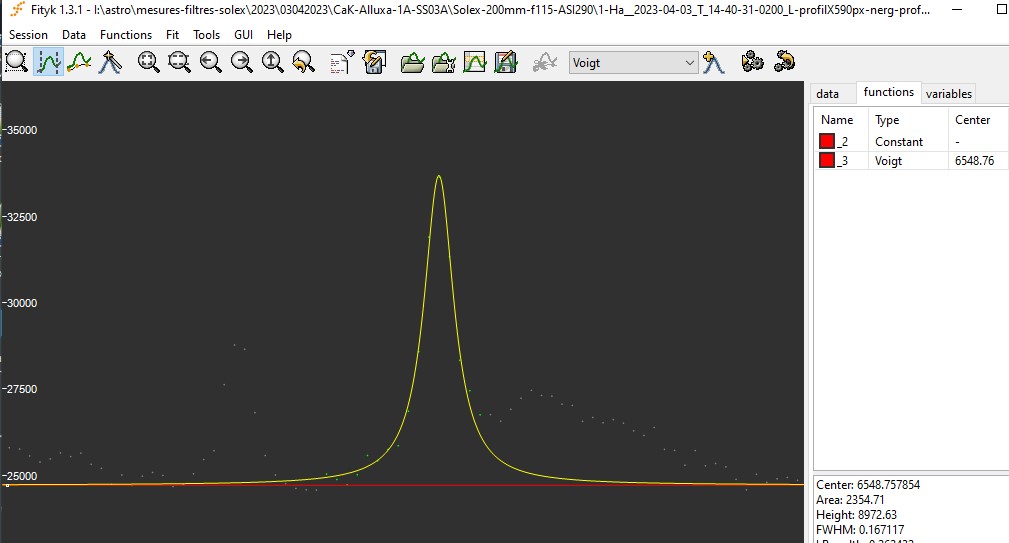1009x543 pixels.
Task: Click the yellow Voigt peak apex
Action: coord(439,176)
